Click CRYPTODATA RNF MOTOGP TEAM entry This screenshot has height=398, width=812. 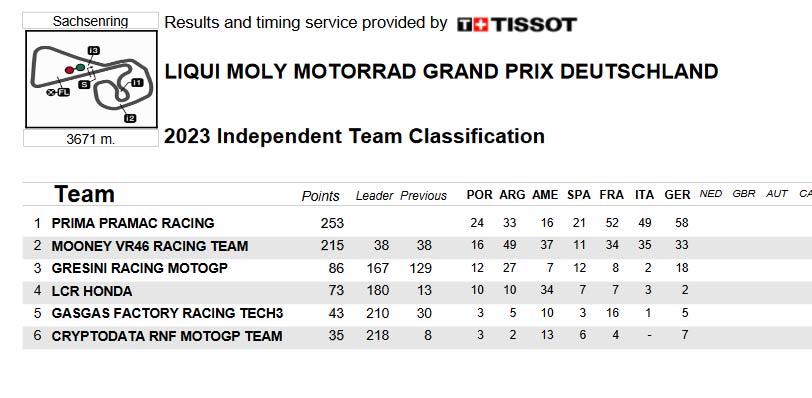point(167,336)
